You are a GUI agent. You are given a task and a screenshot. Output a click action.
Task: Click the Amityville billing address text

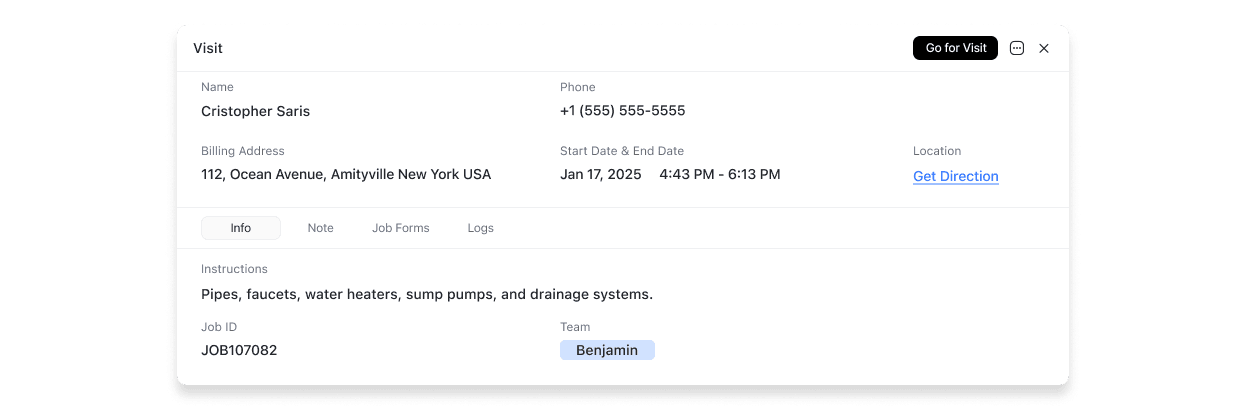346,174
